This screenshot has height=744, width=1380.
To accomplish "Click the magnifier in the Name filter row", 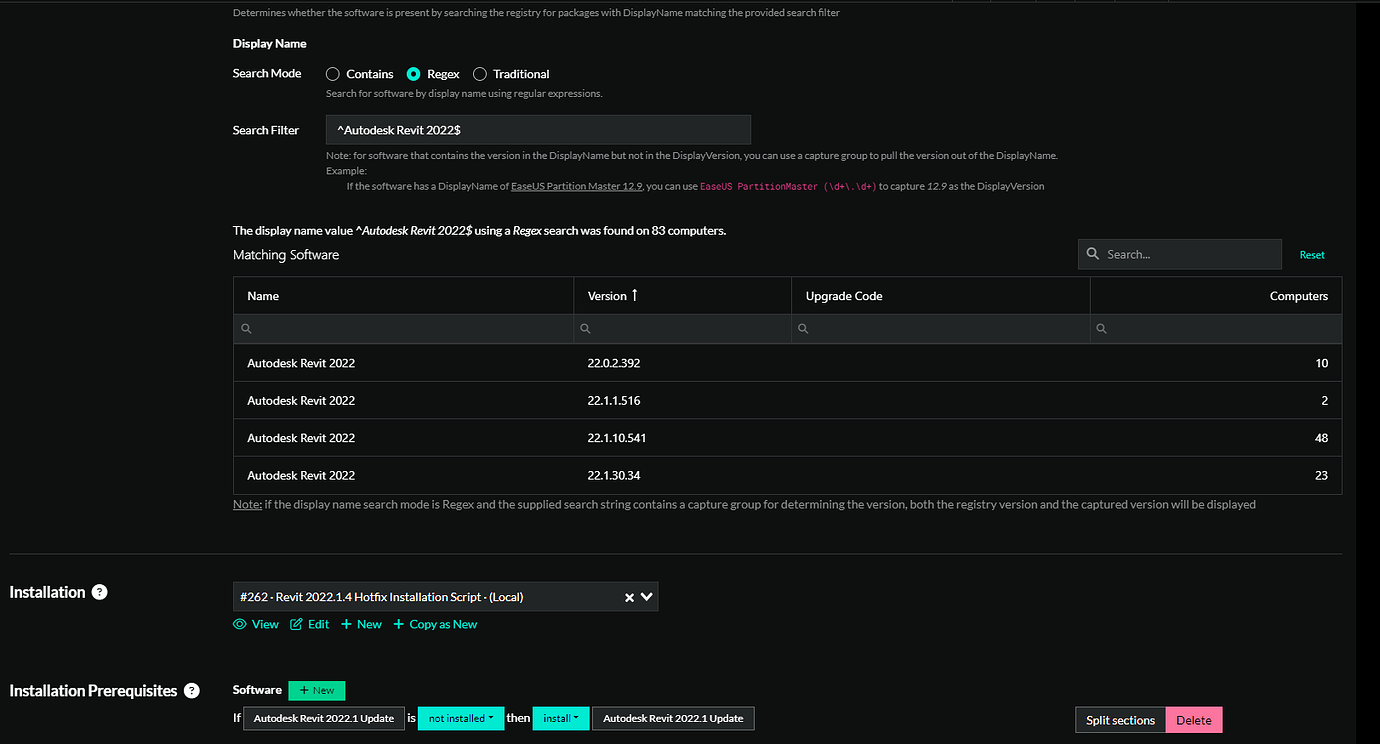I will click(246, 328).
